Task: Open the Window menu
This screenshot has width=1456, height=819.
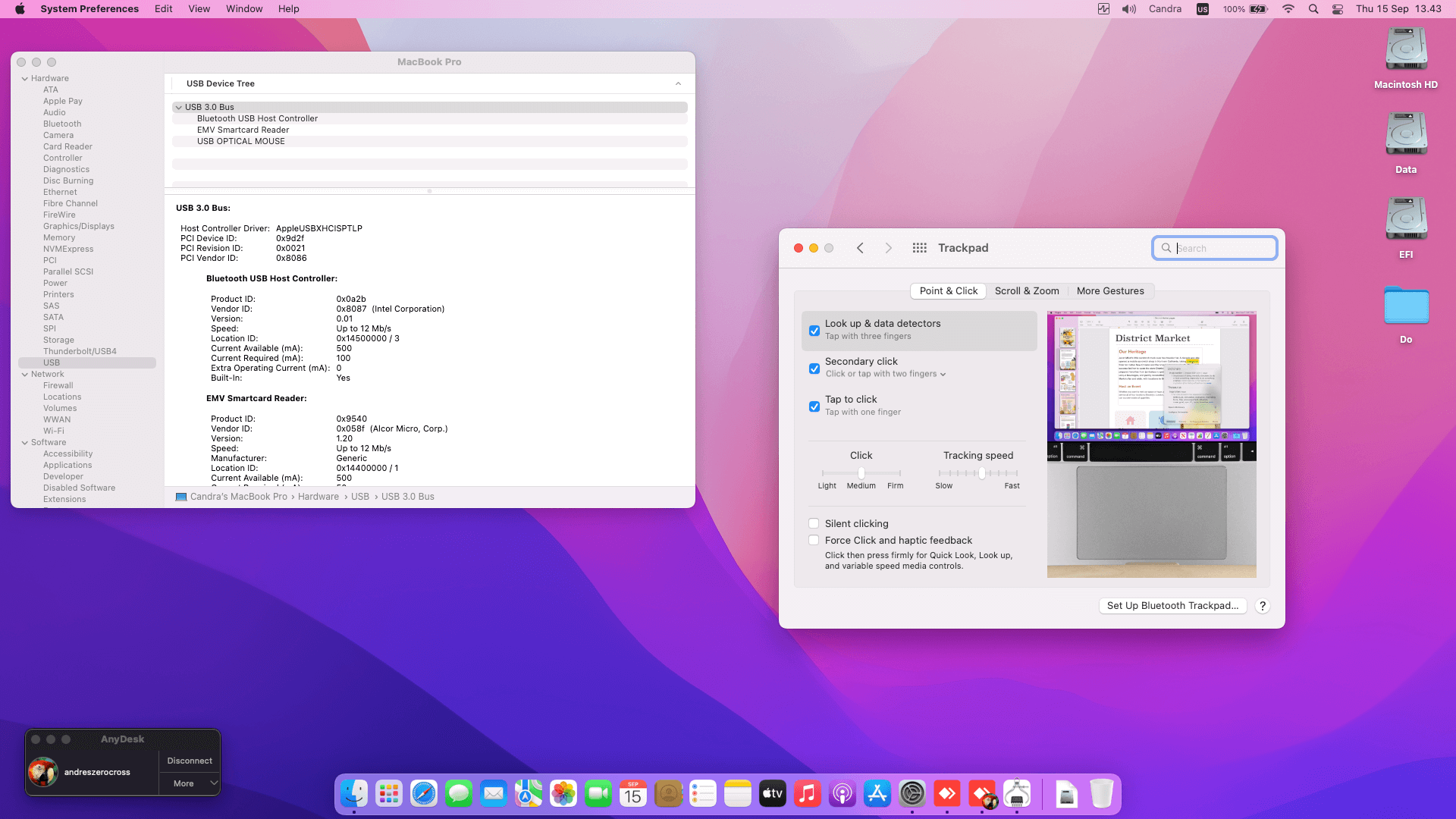Action: (x=244, y=9)
